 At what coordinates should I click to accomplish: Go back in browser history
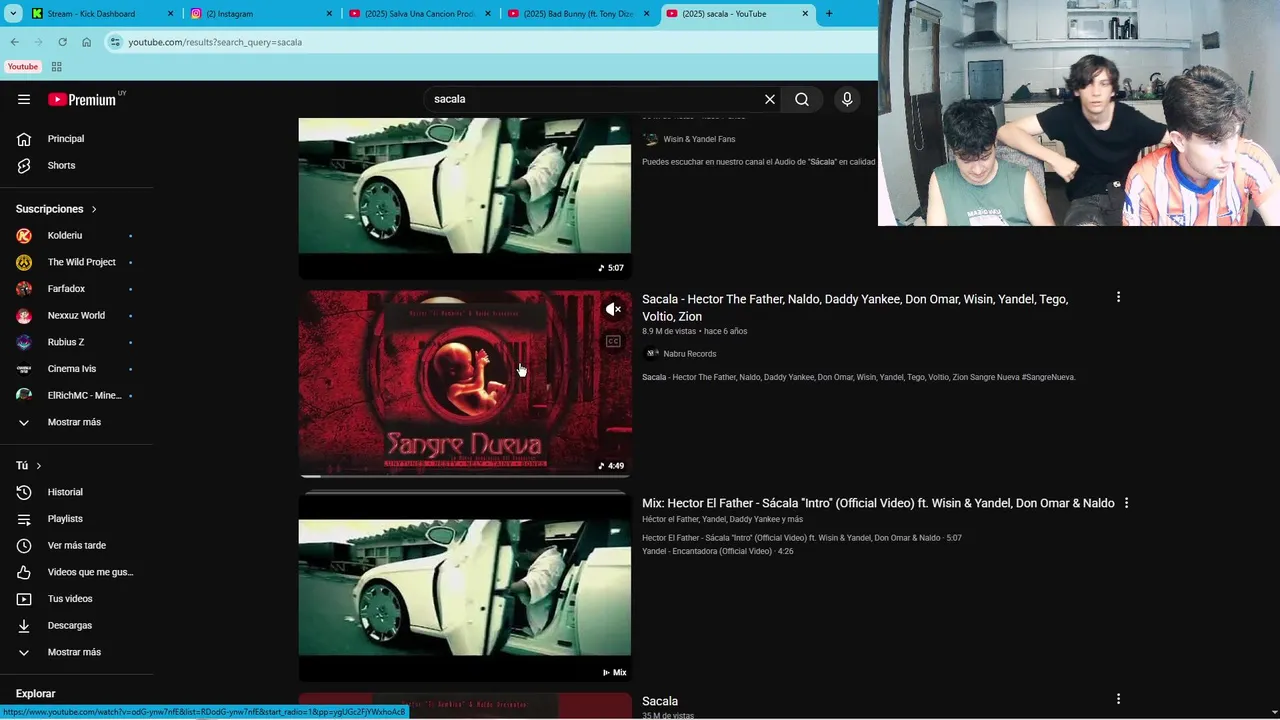(15, 42)
